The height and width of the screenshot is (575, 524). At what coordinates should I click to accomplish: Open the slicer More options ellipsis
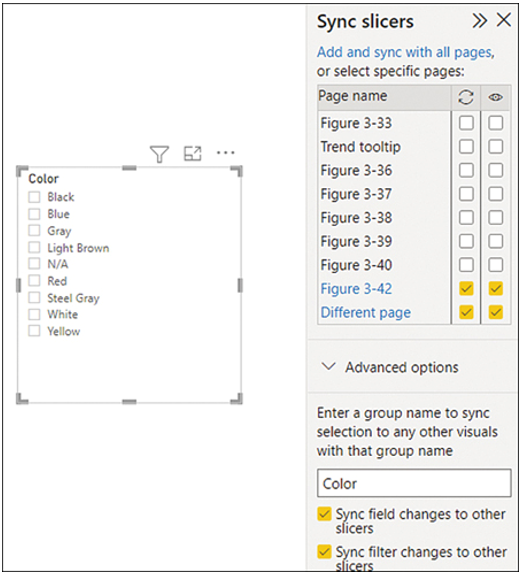[x=226, y=153]
